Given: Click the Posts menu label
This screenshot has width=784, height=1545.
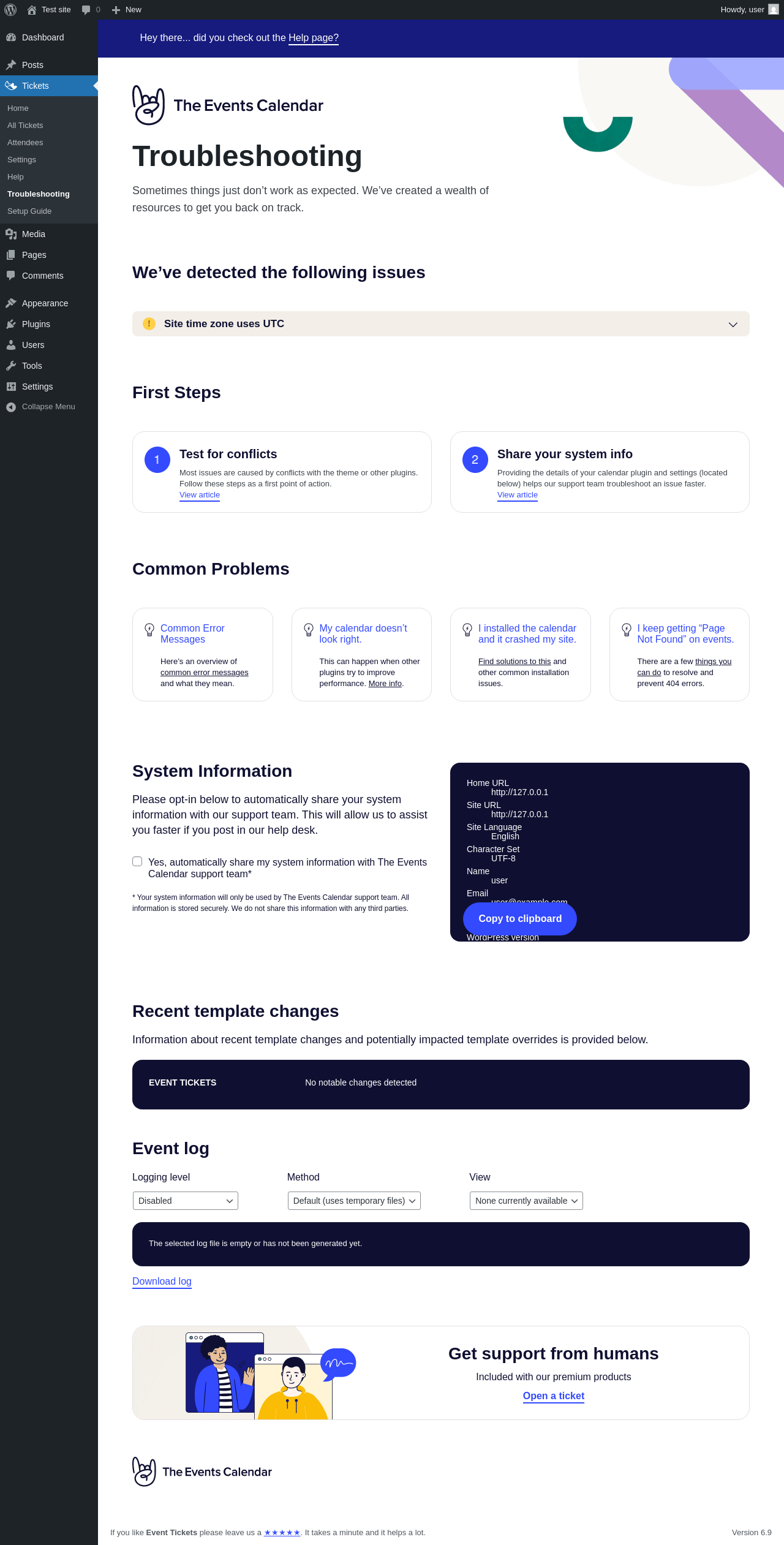Looking at the screenshot, I should coord(32,65).
